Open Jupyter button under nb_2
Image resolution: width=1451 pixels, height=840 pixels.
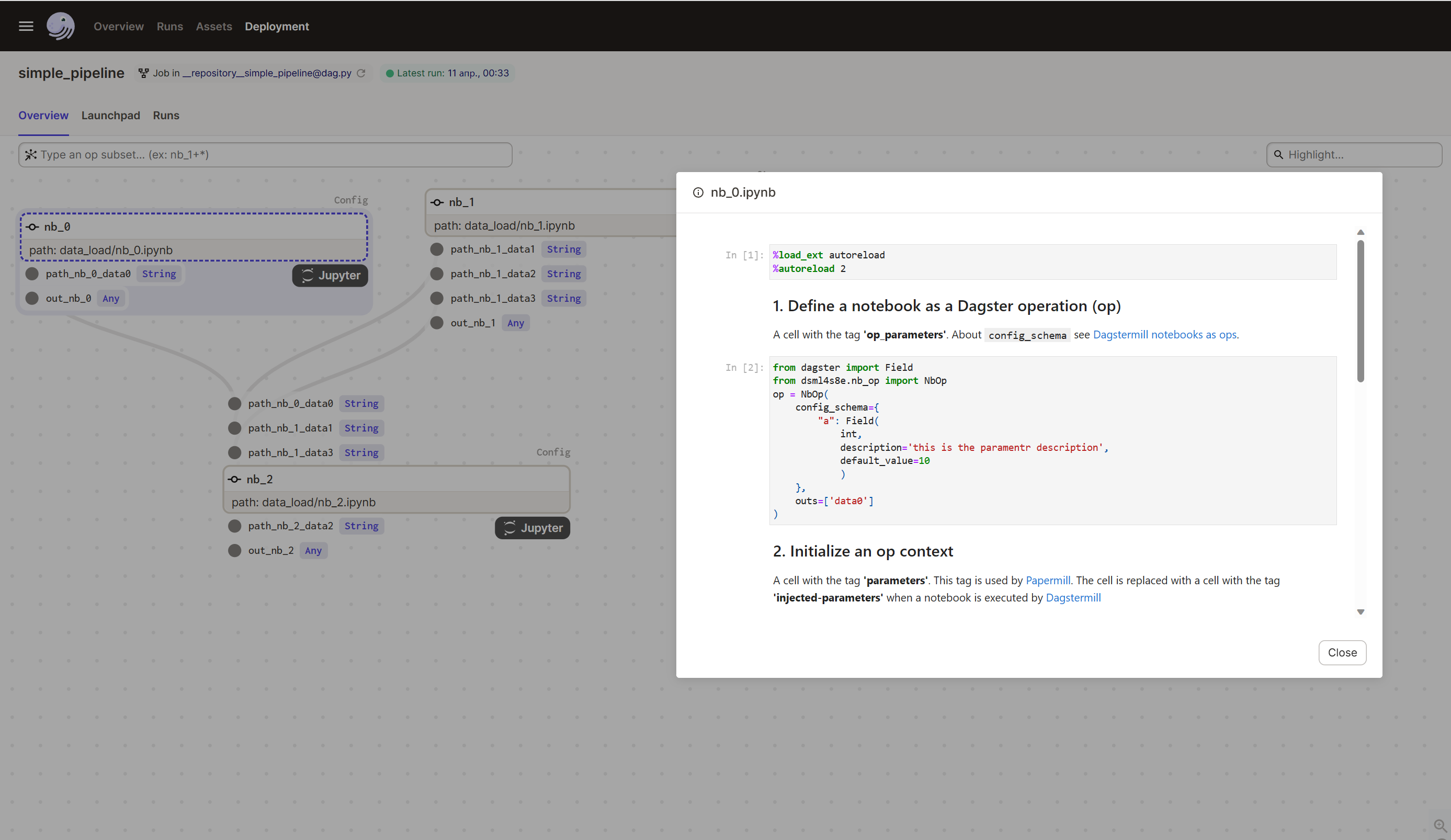point(532,528)
